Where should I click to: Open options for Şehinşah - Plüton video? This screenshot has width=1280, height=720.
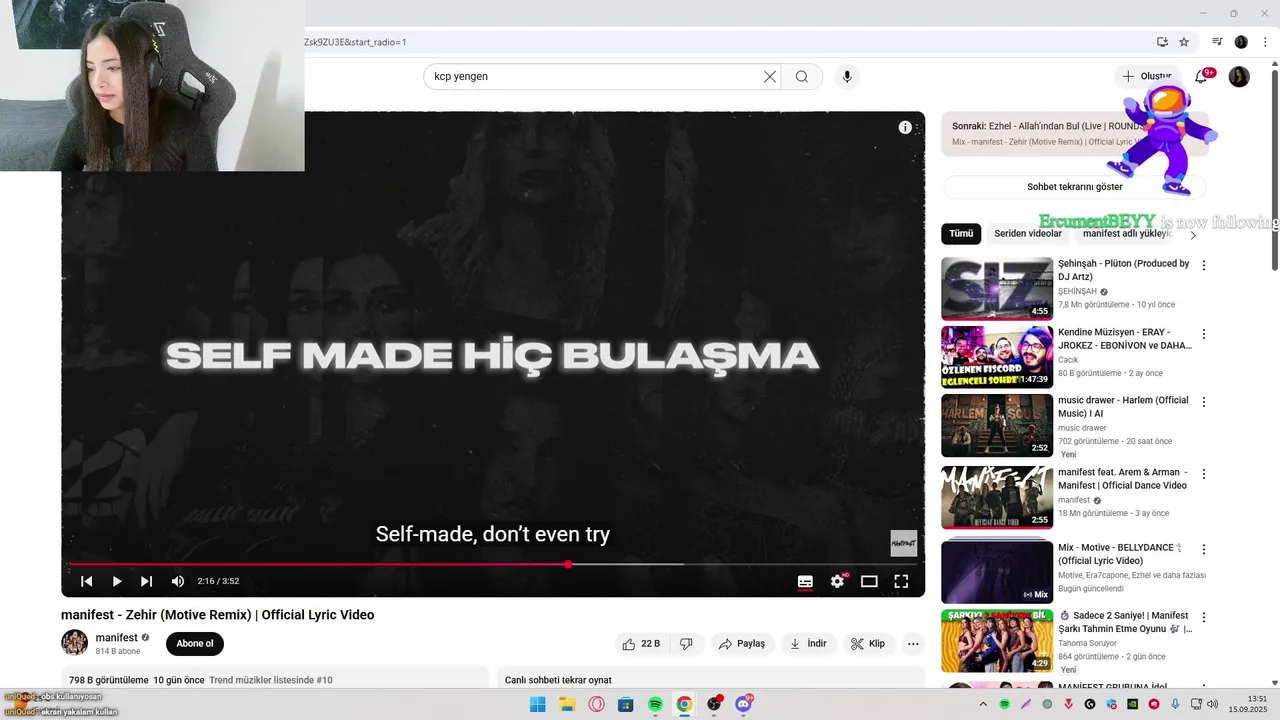[1204, 265]
